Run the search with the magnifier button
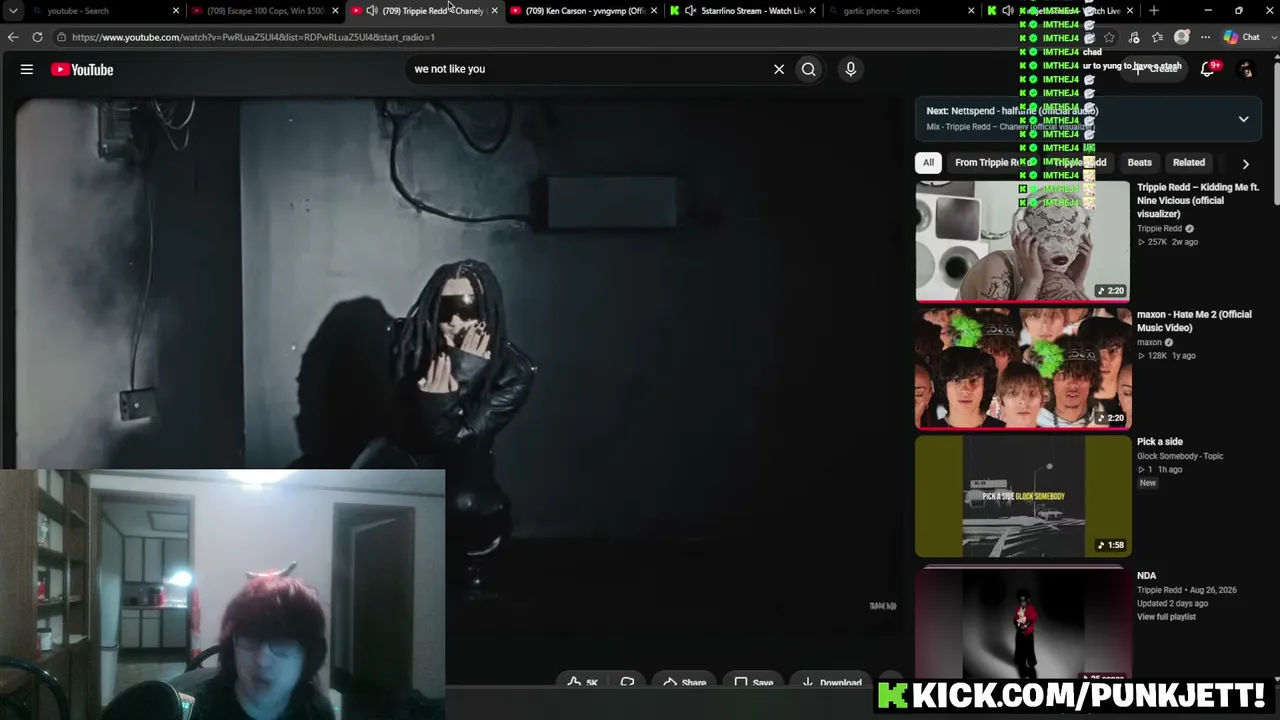This screenshot has width=1280, height=720. (809, 69)
